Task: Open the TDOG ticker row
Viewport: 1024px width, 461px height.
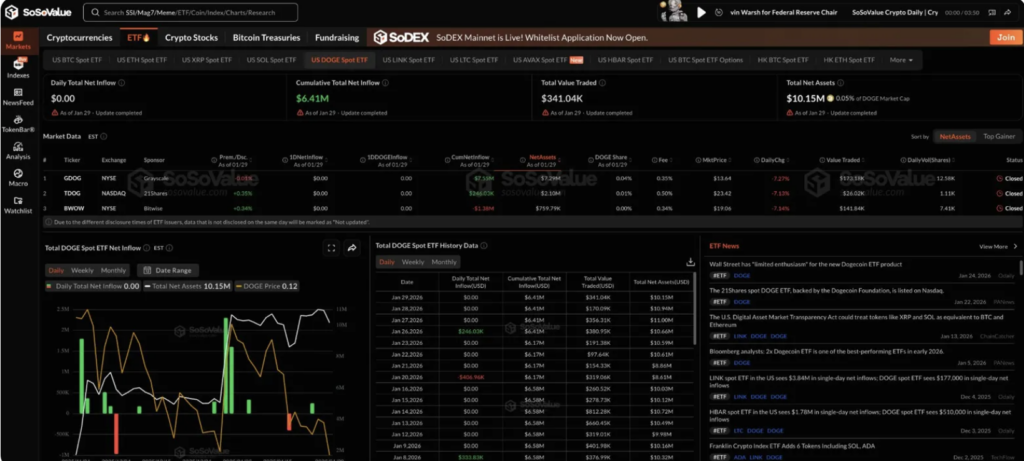Action: pyautogui.click(x=533, y=193)
